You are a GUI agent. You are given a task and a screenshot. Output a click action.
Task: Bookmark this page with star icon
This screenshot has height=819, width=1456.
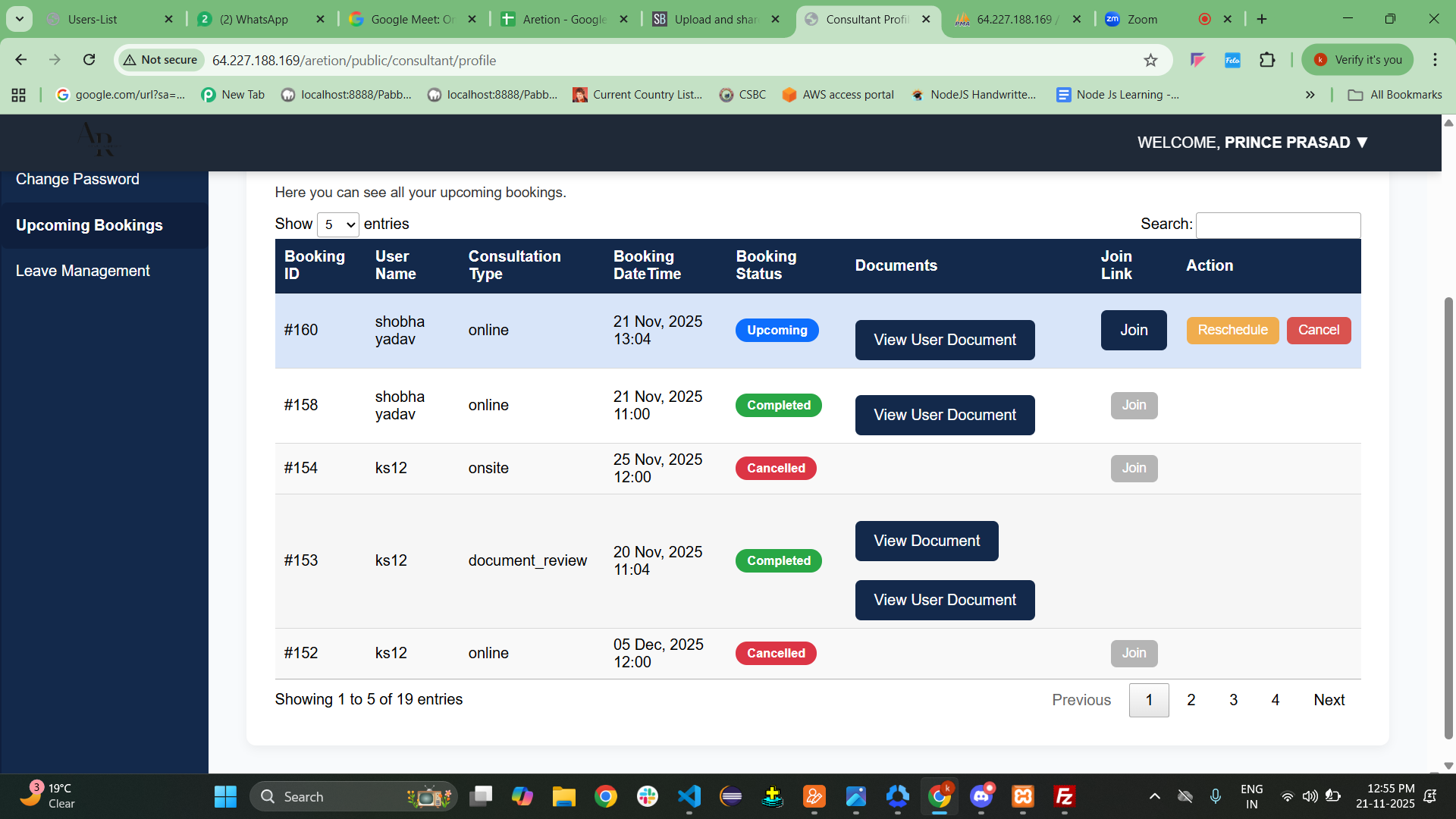tap(1150, 60)
